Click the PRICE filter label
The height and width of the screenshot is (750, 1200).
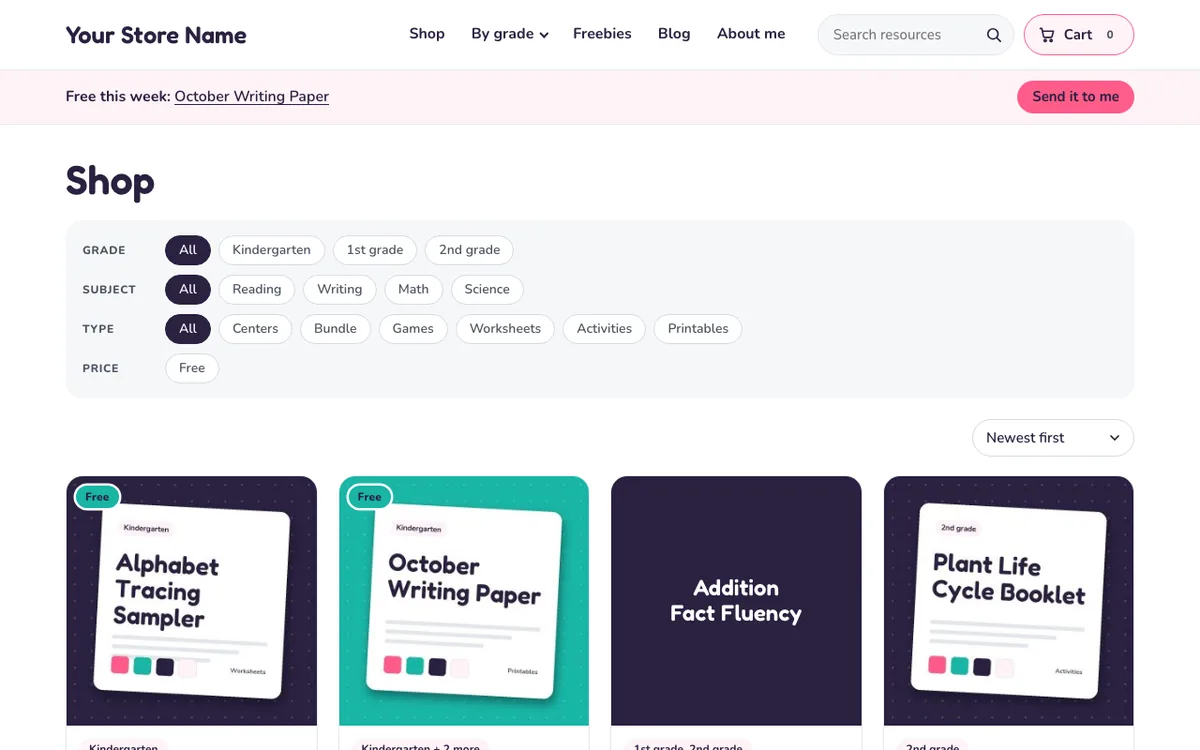click(x=101, y=369)
